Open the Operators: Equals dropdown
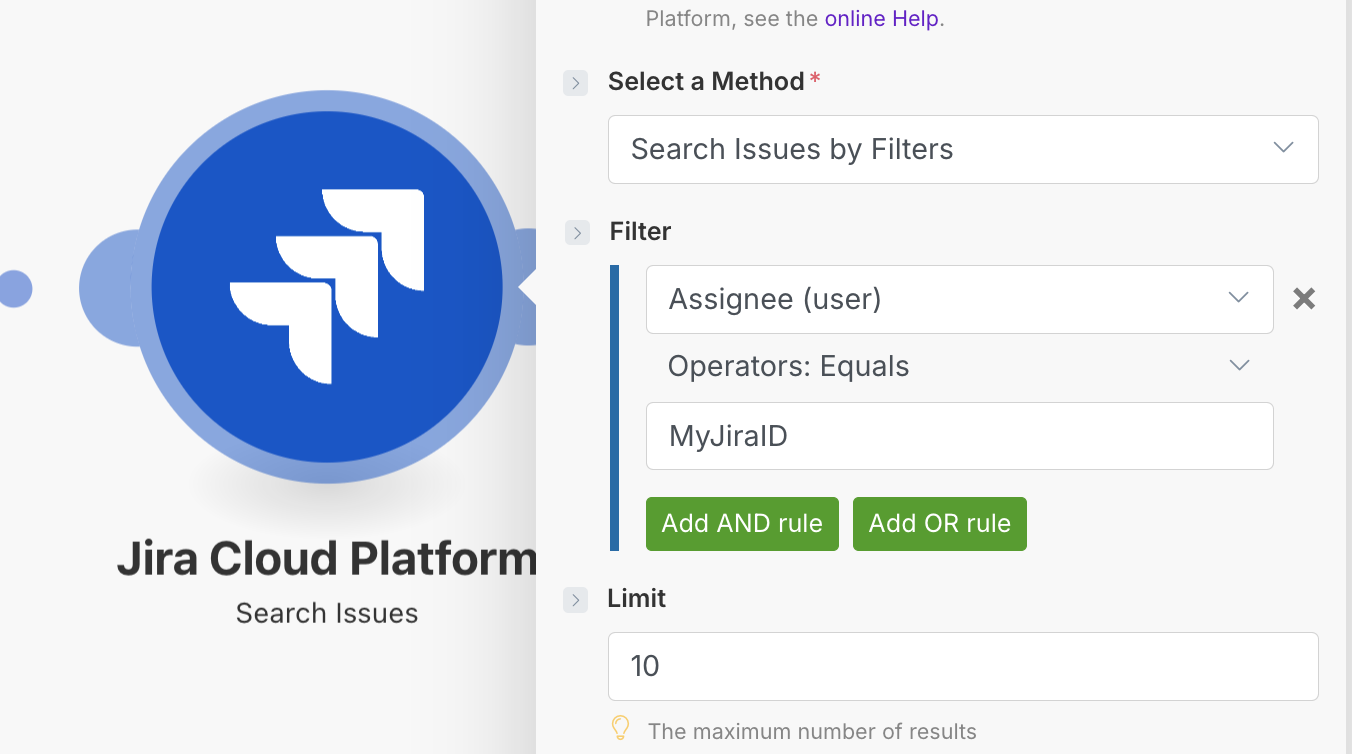Screen dimensions: 1352x754 click(959, 366)
